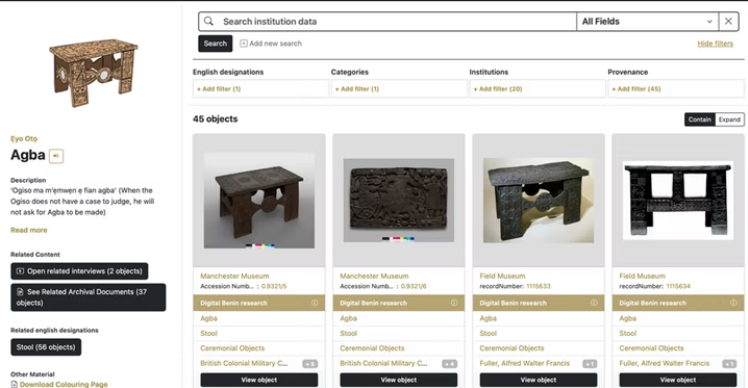Image resolution: width=748 pixels, height=388 pixels.
Task: Click the document icon beside Download Colouring Page
Action: (14, 384)
